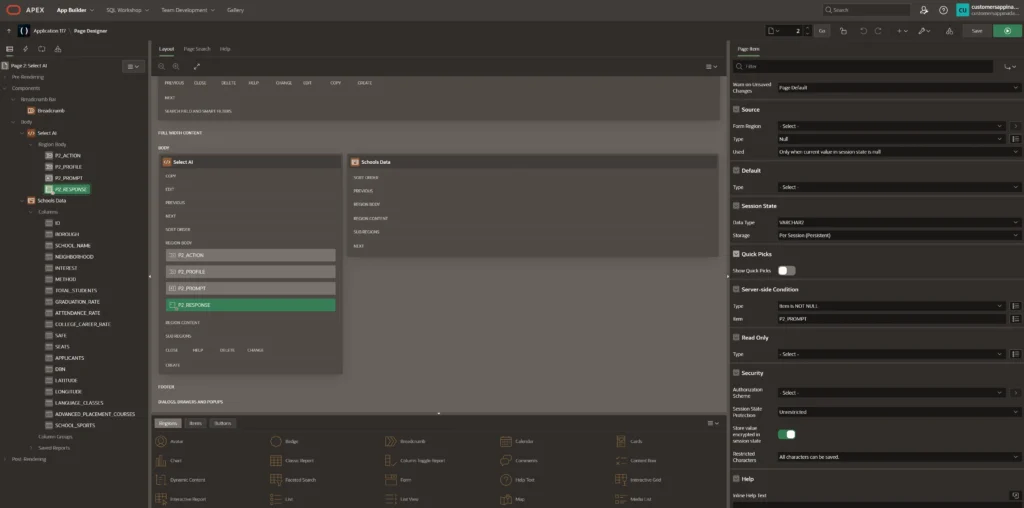The height and width of the screenshot is (508, 1024).
Task: Disable Store value encrypted in session state
Action: tap(786, 434)
